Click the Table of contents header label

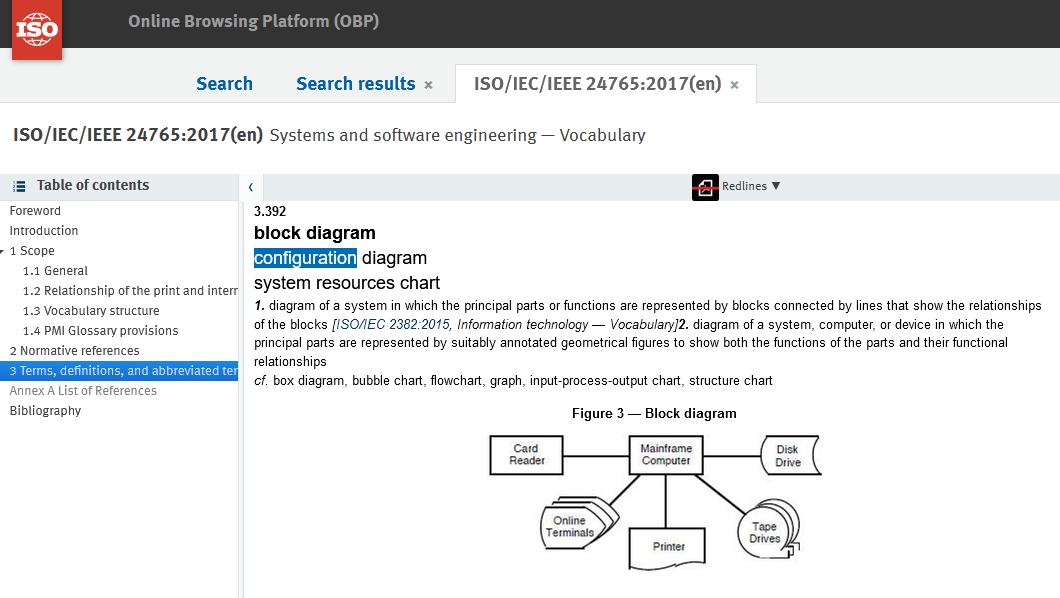(93, 185)
